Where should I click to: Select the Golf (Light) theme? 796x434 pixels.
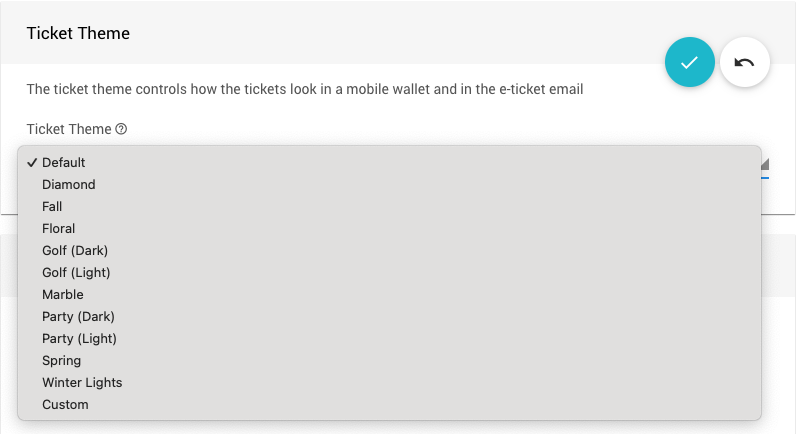click(x=76, y=272)
